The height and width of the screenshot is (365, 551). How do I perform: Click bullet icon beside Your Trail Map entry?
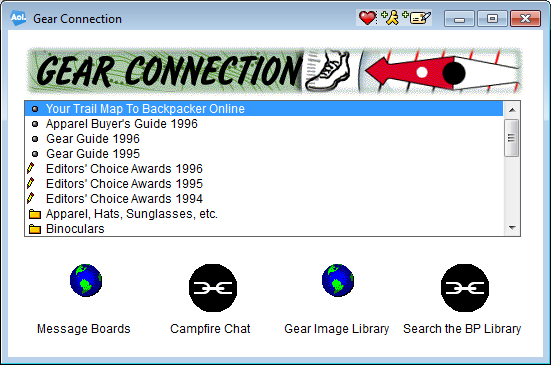point(35,109)
